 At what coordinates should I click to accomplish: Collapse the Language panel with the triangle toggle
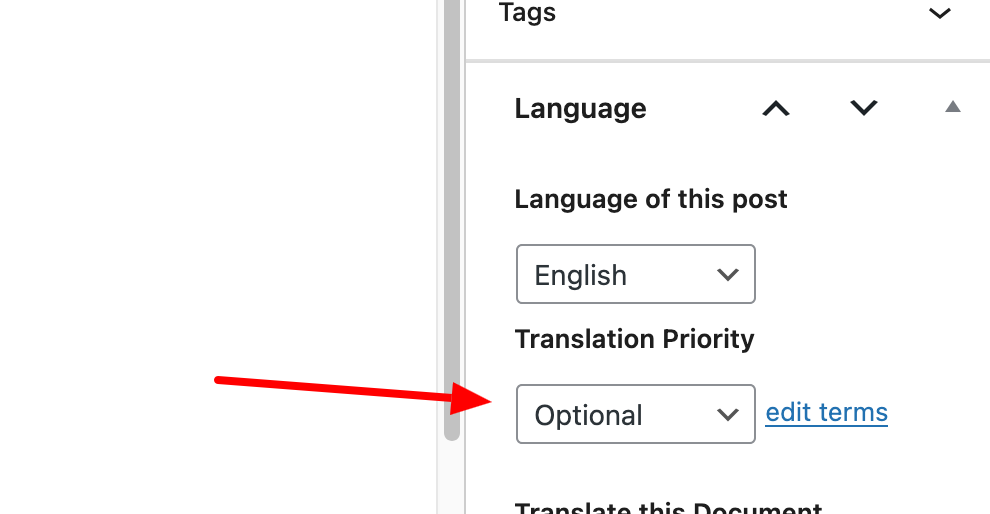[x=952, y=107]
